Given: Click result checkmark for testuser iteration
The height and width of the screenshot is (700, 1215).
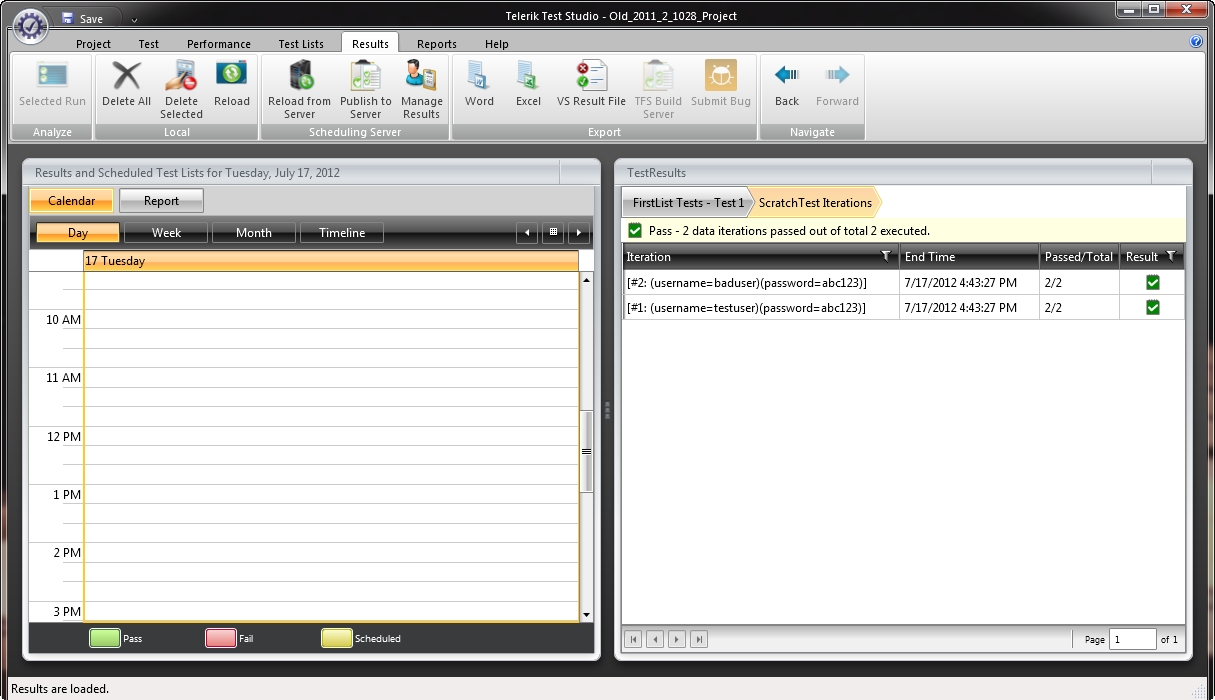Looking at the screenshot, I should click(x=1152, y=308).
